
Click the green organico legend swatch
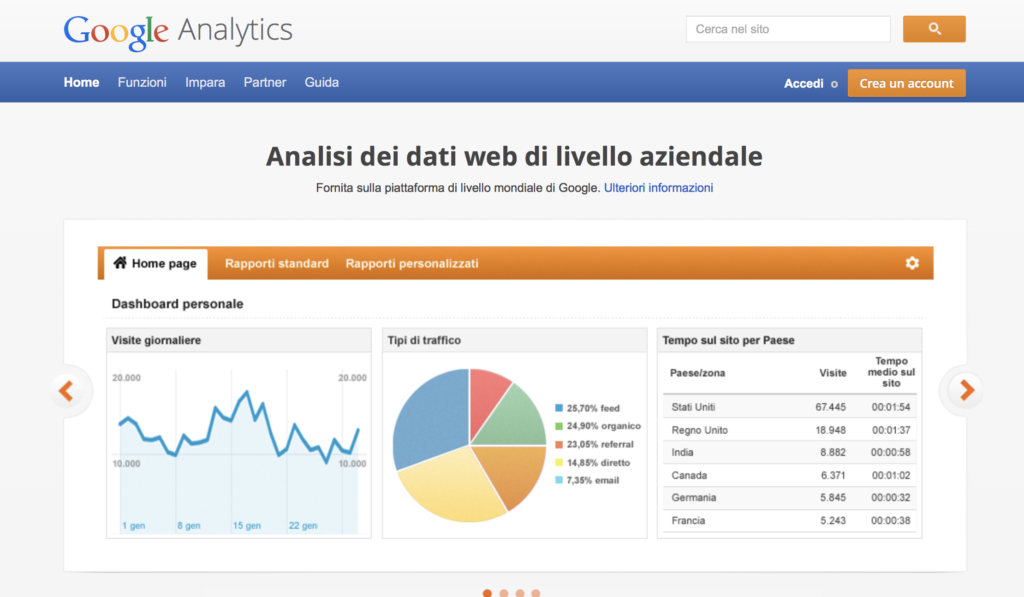[558, 426]
